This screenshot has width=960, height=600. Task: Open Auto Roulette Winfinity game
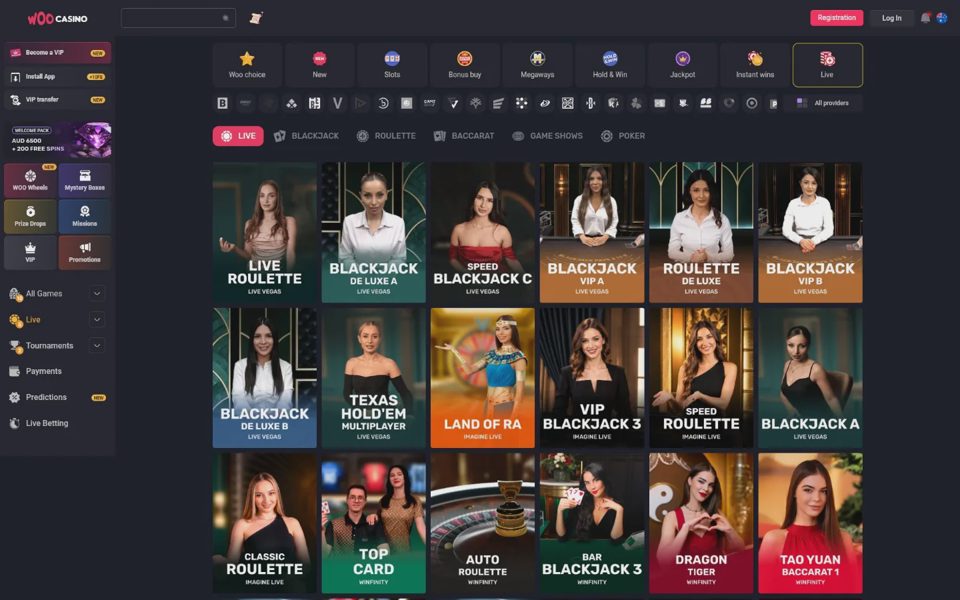(482, 523)
